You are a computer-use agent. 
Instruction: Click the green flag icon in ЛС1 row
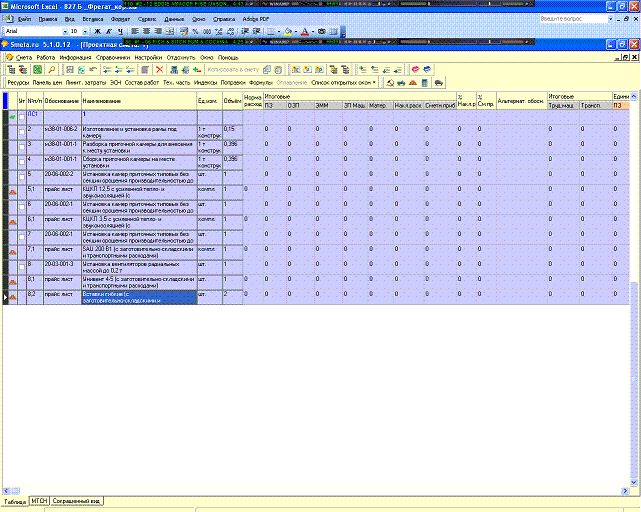(x=11, y=116)
